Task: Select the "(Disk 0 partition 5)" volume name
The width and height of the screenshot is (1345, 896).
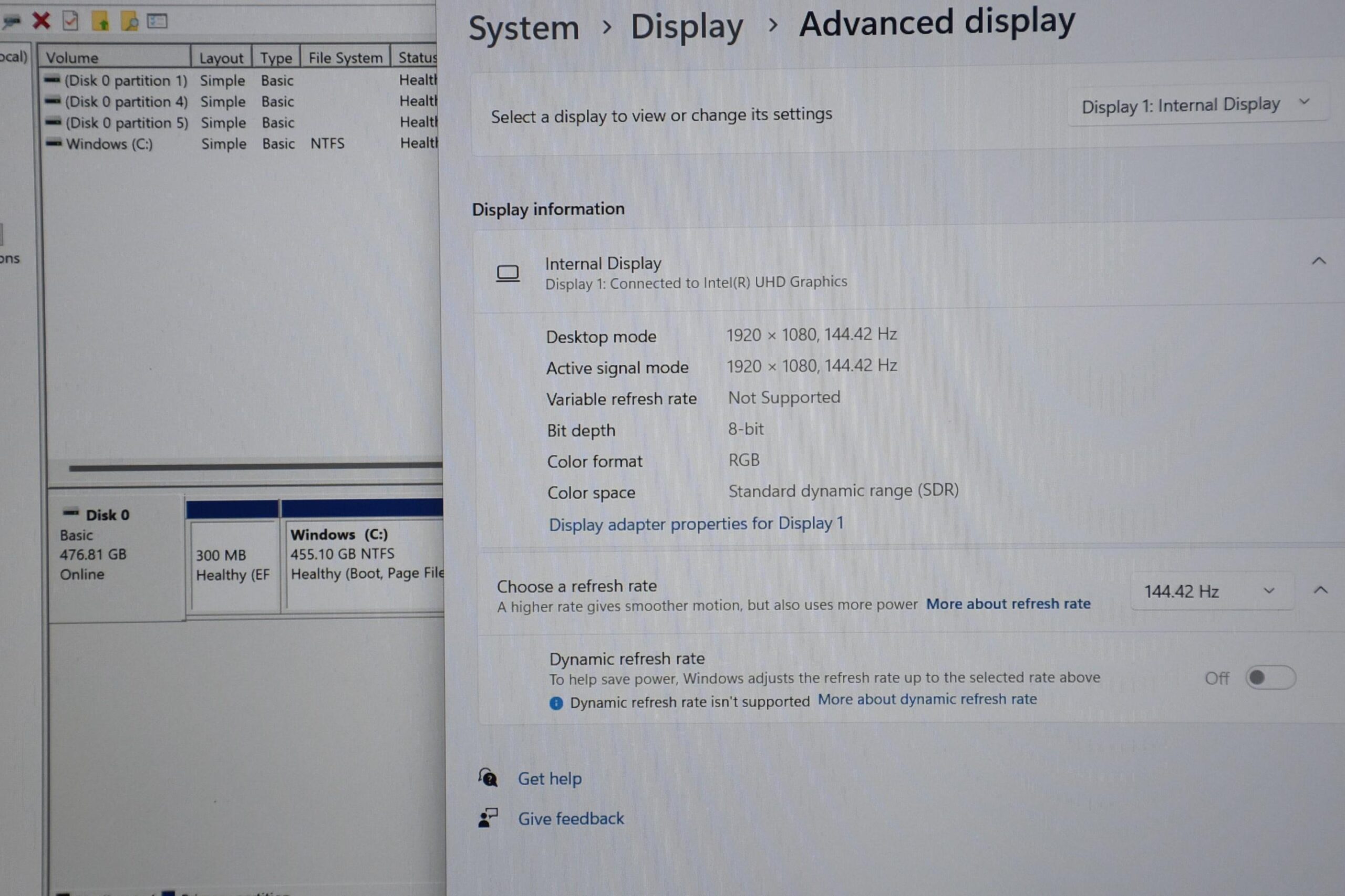Action: [x=127, y=123]
